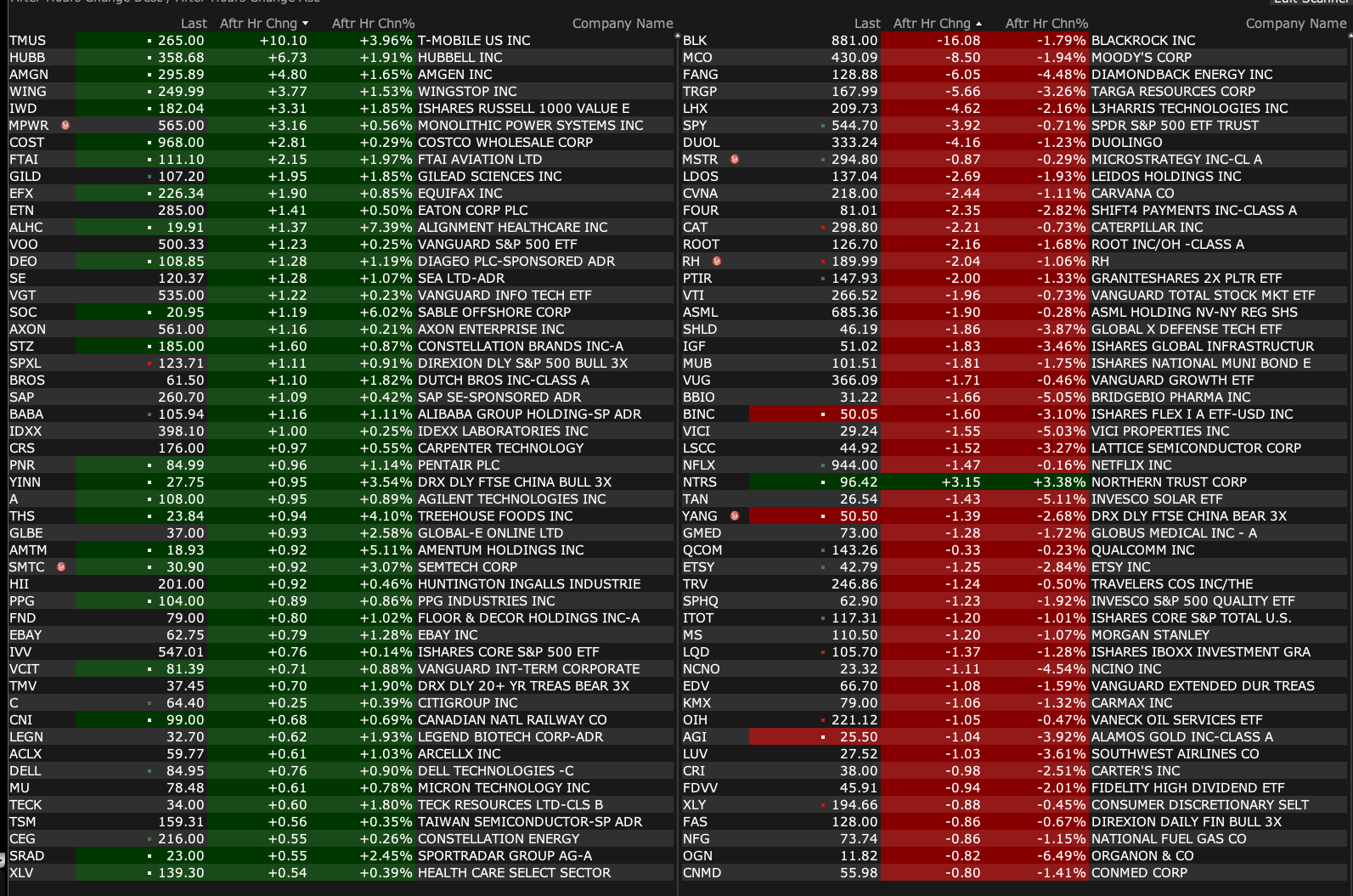The width and height of the screenshot is (1353, 896).
Task: Click Company Name header in the left table
Action: (622, 24)
